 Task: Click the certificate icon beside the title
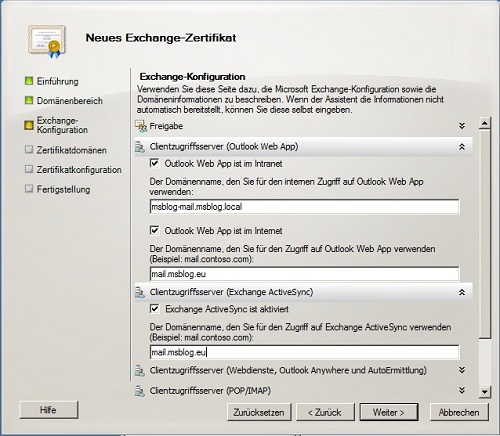[47, 41]
